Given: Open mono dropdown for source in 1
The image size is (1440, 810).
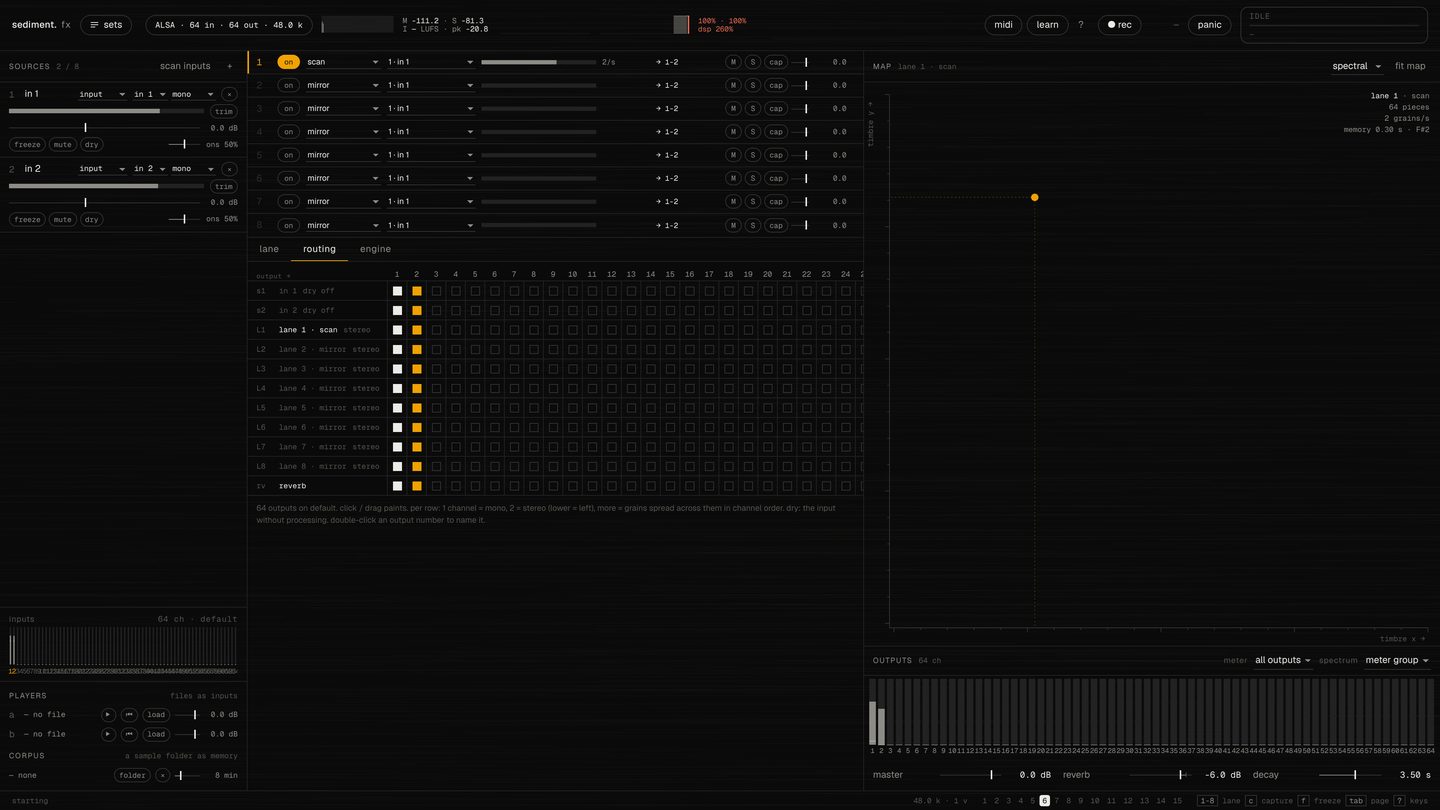Looking at the screenshot, I should coord(192,94).
